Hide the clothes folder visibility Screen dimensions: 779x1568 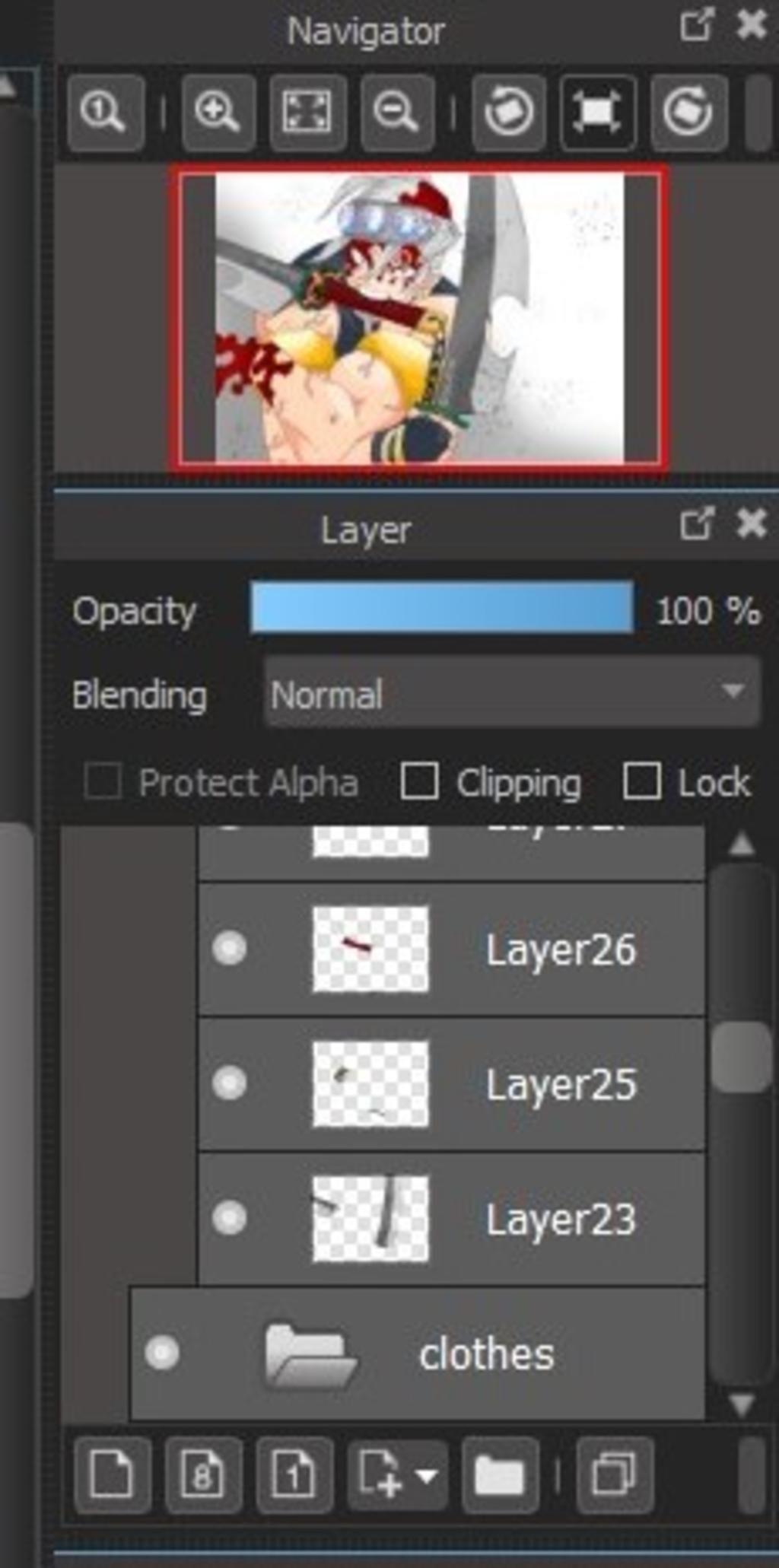tap(162, 1353)
